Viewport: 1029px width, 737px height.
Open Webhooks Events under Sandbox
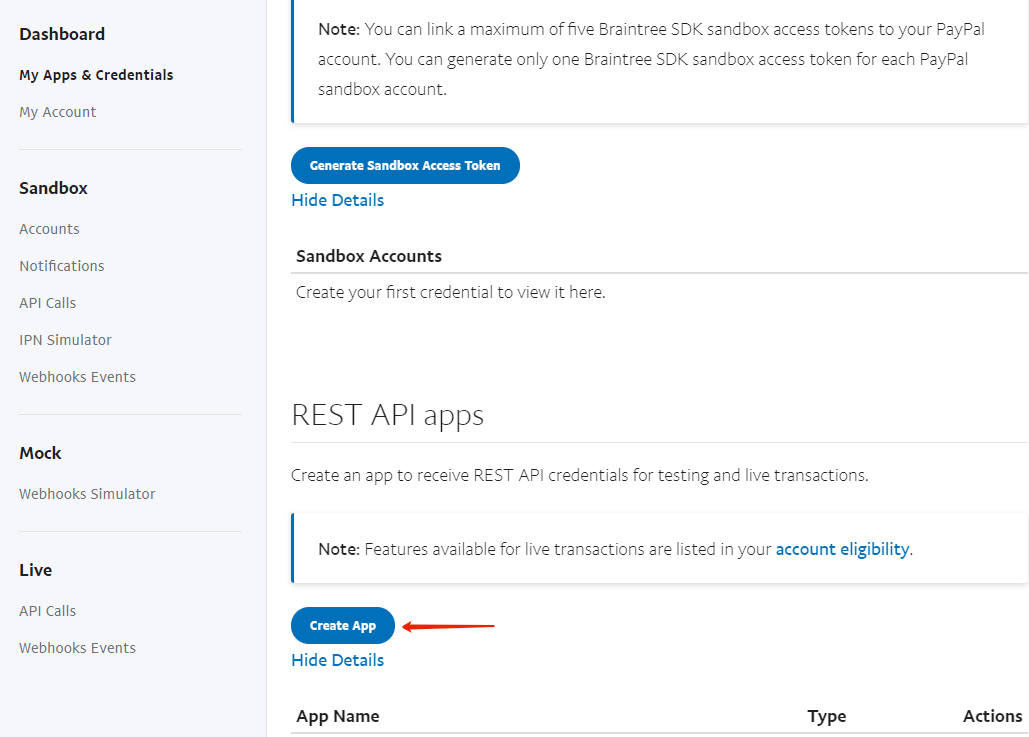point(77,377)
